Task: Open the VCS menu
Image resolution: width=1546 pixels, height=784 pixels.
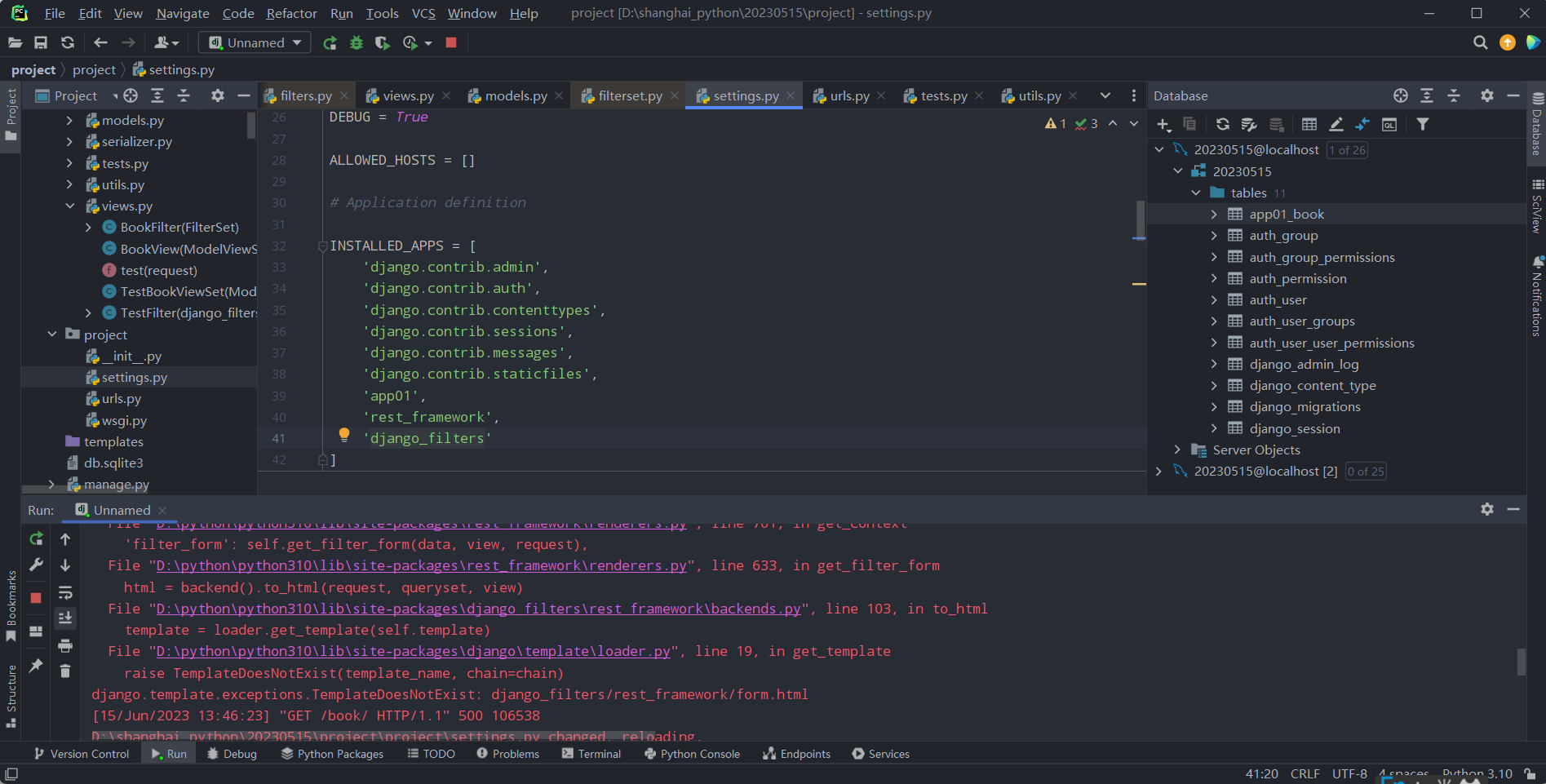Action: [x=423, y=13]
